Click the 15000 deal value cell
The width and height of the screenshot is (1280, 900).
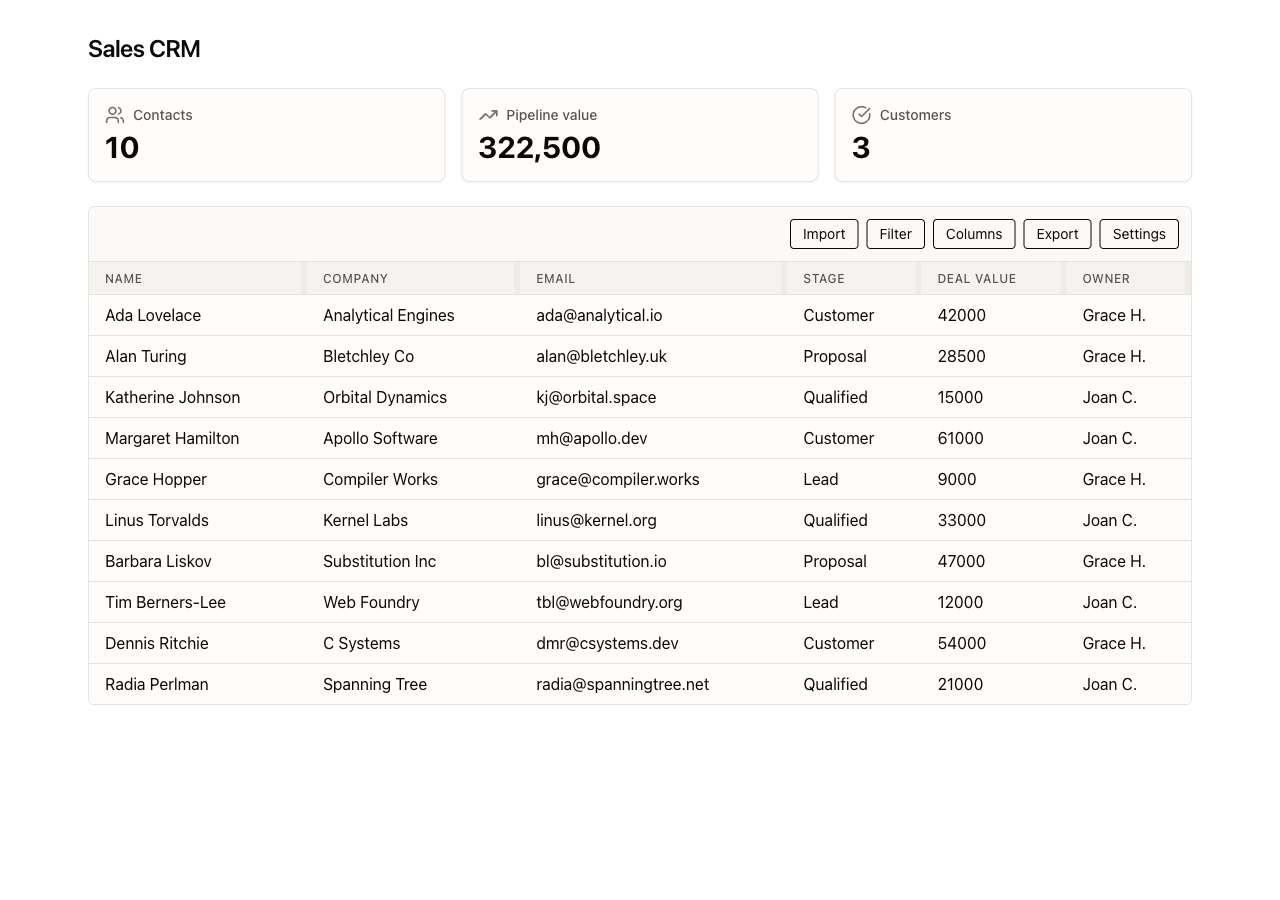tap(994, 397)
